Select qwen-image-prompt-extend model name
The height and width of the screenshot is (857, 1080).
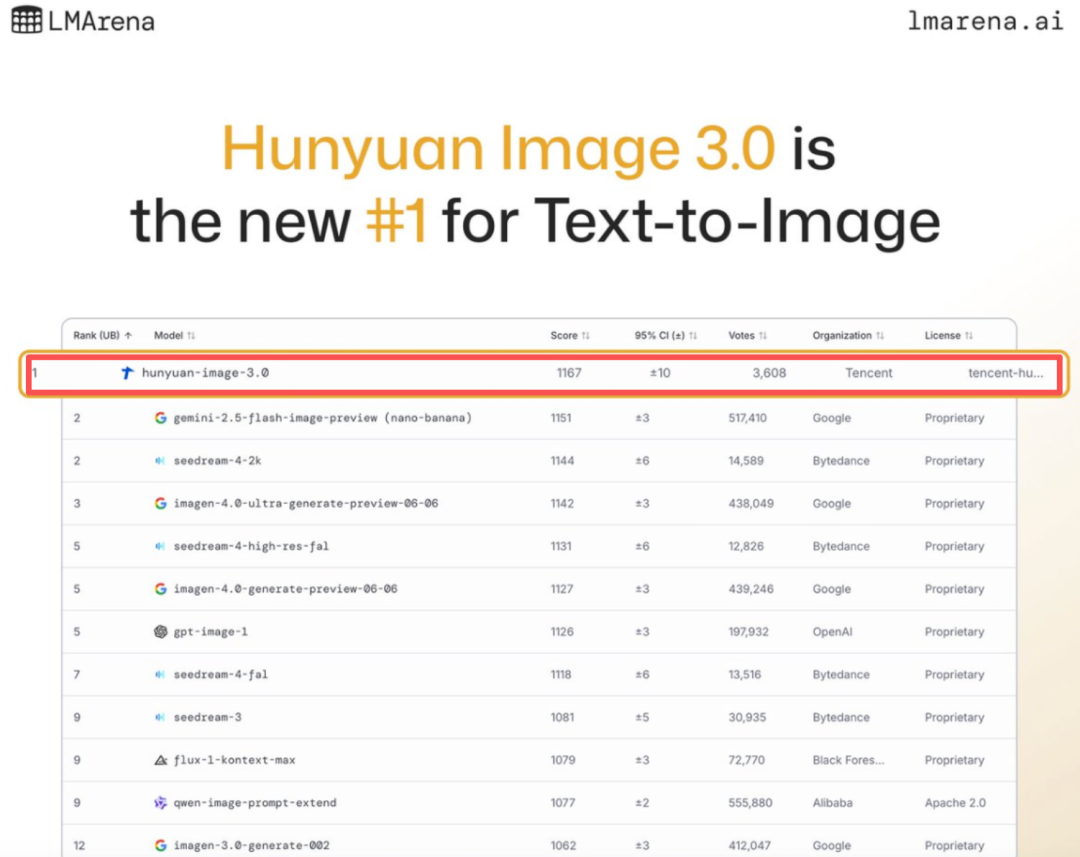point(255,803)
